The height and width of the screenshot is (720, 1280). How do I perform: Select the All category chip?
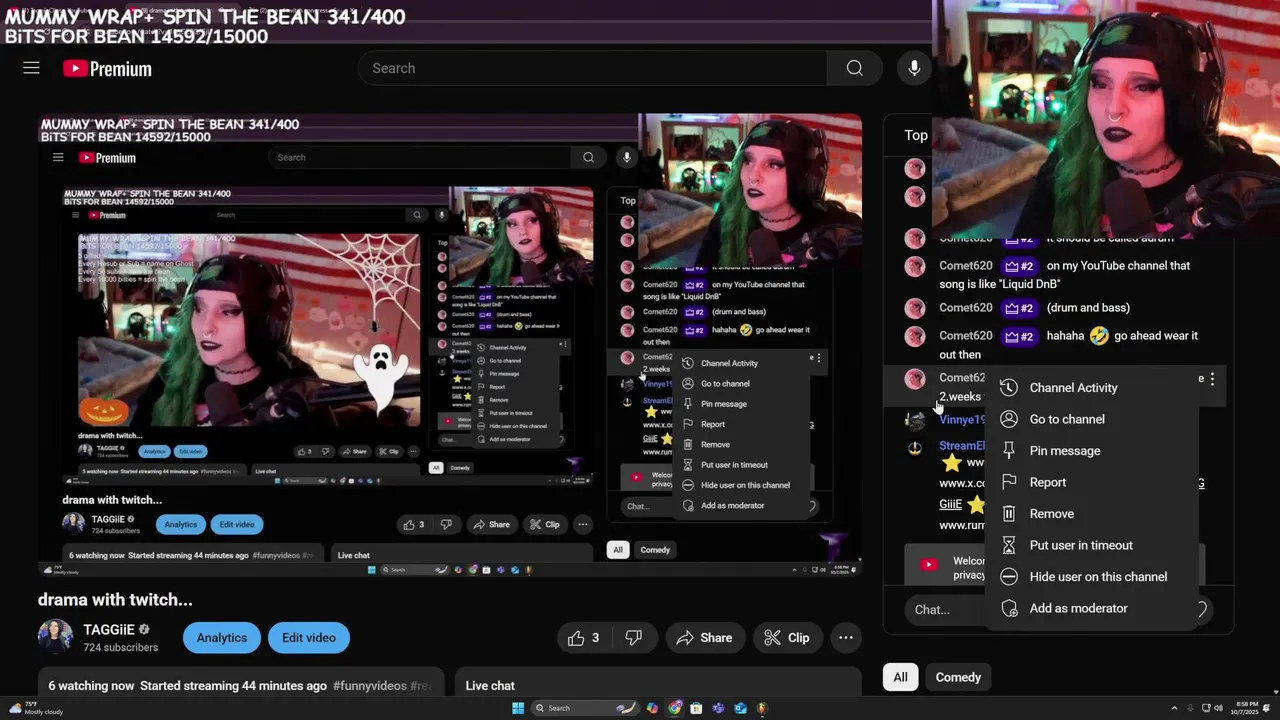[x=900, y=677]
